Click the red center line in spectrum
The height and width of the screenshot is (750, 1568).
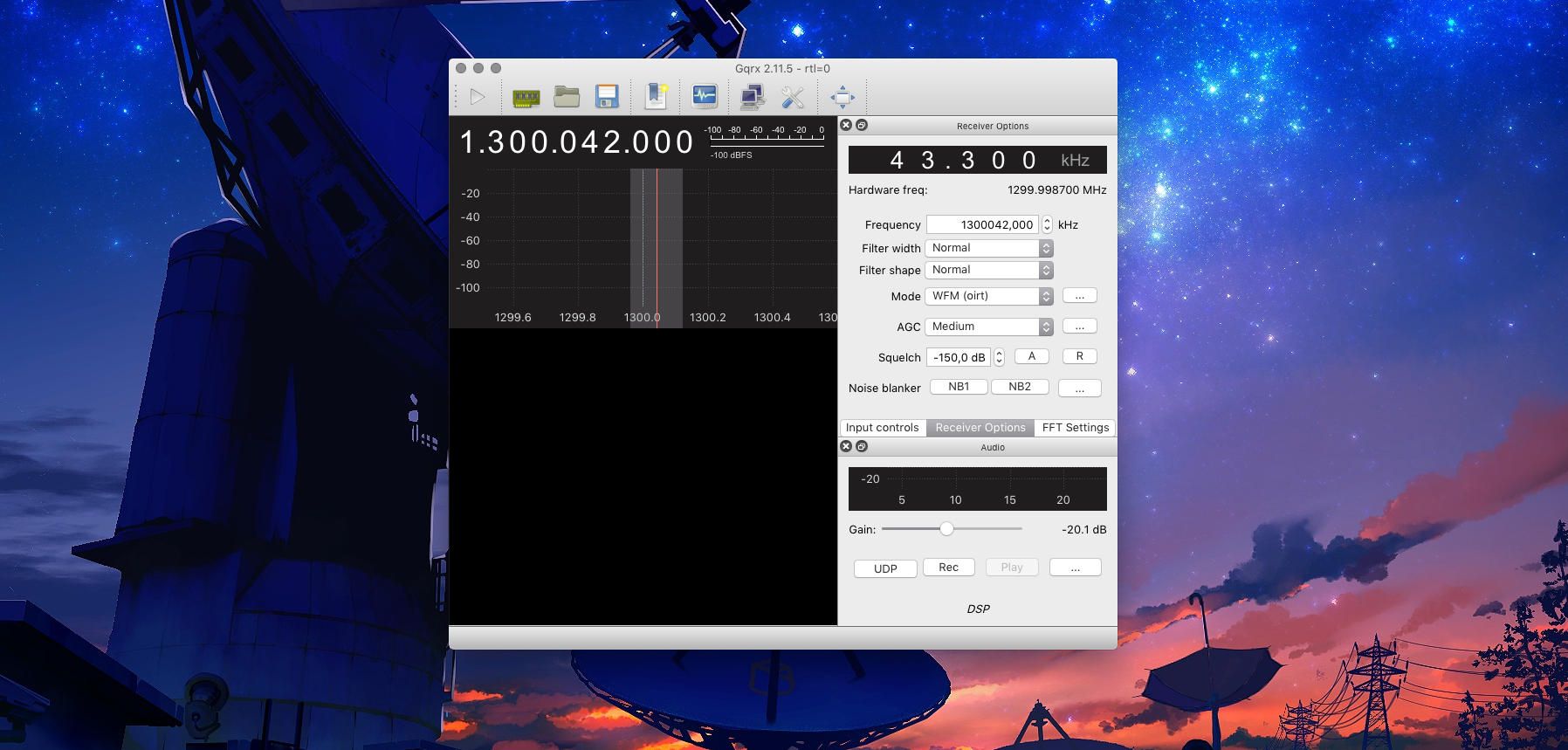pos(657,248)
